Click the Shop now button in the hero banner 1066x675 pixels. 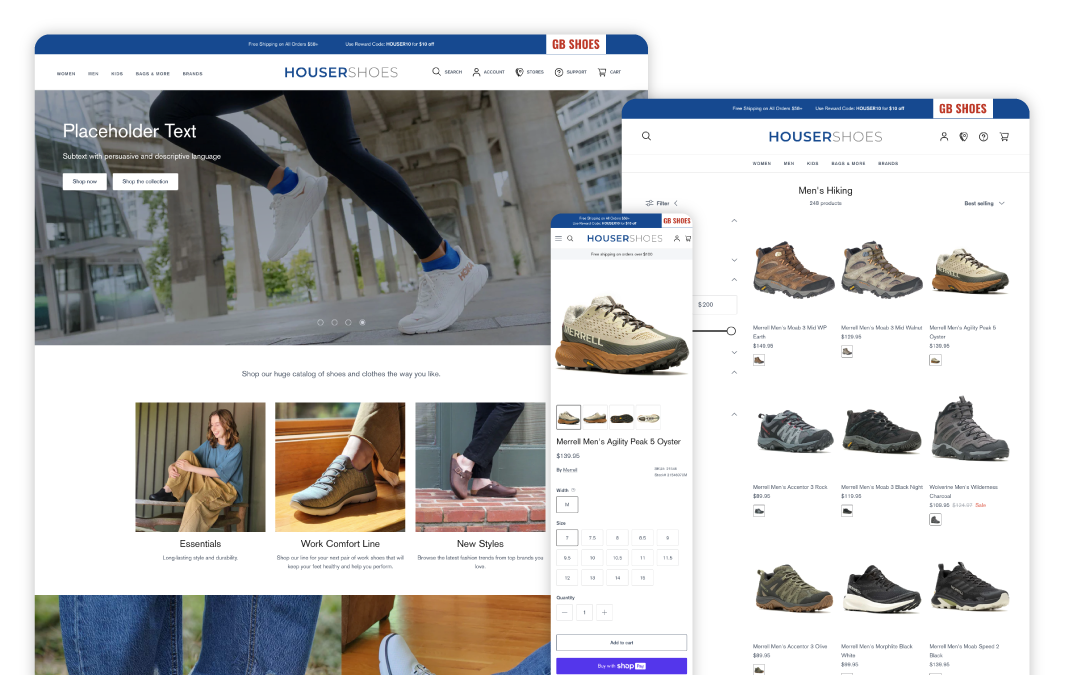[84, 181]
